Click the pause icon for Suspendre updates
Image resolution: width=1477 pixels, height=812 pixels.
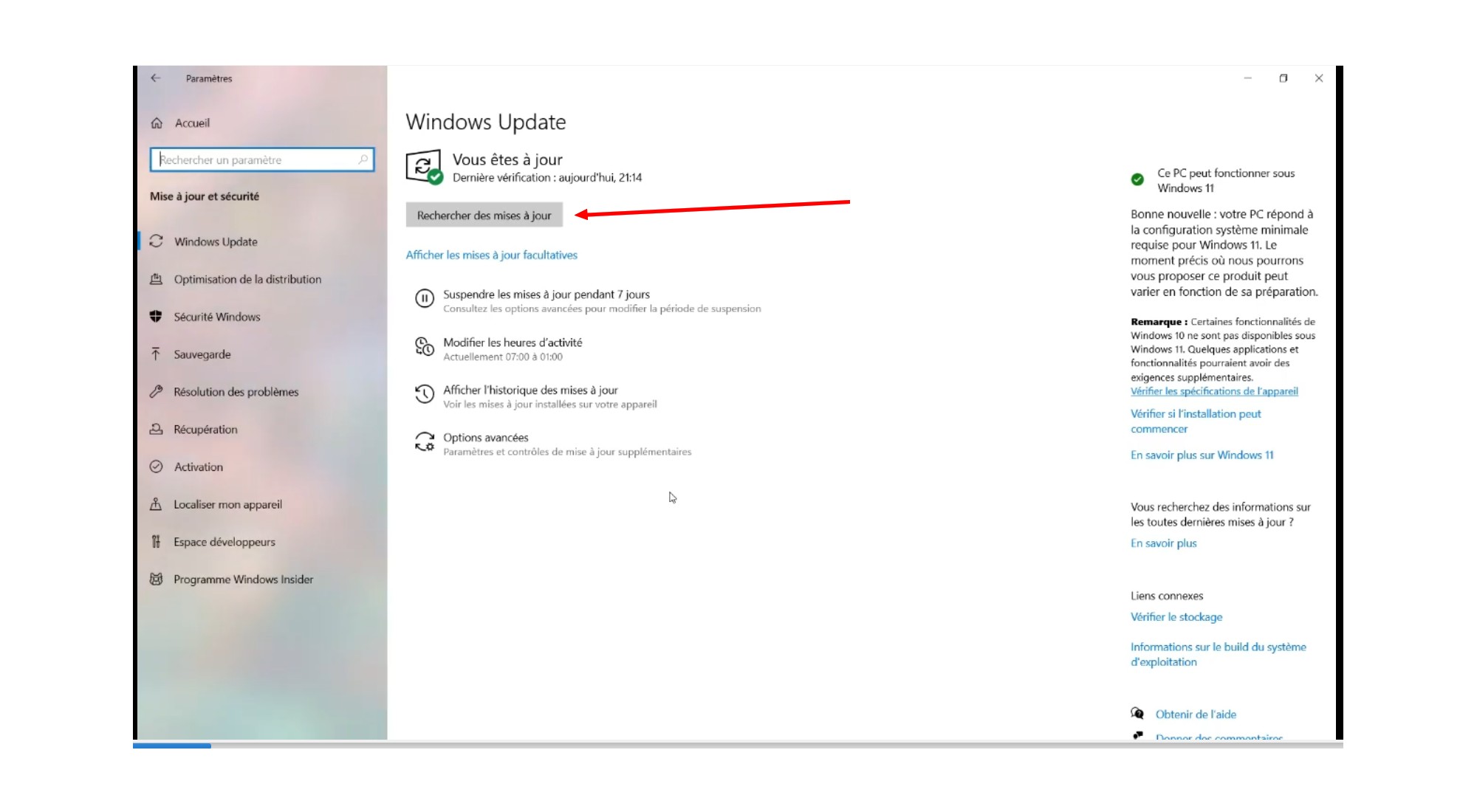[x=425, y=298]
